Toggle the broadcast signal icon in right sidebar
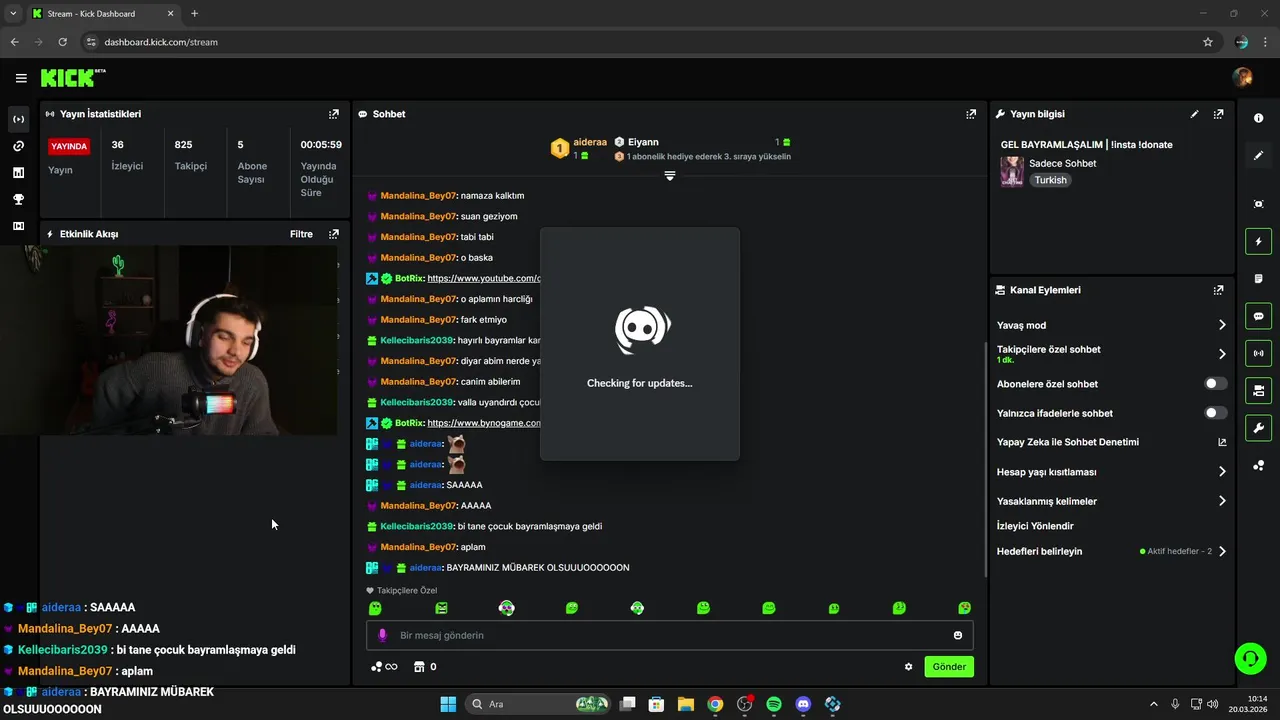This screenshot has height=720, width=1280. coord(1258,353)
